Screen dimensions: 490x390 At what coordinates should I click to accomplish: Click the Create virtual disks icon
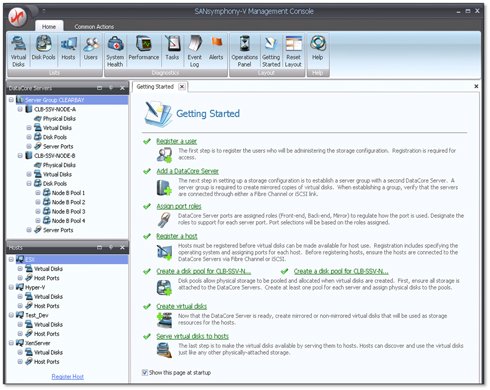click(x=164, y=320)
